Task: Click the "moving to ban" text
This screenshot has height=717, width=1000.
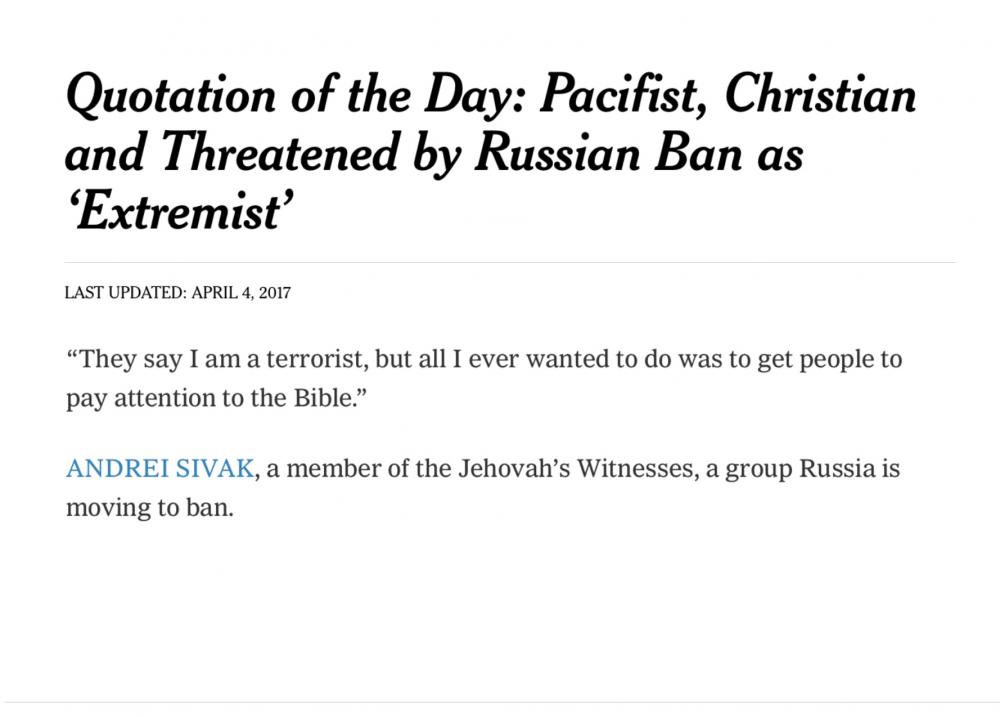Action: [x=147, y=508]
